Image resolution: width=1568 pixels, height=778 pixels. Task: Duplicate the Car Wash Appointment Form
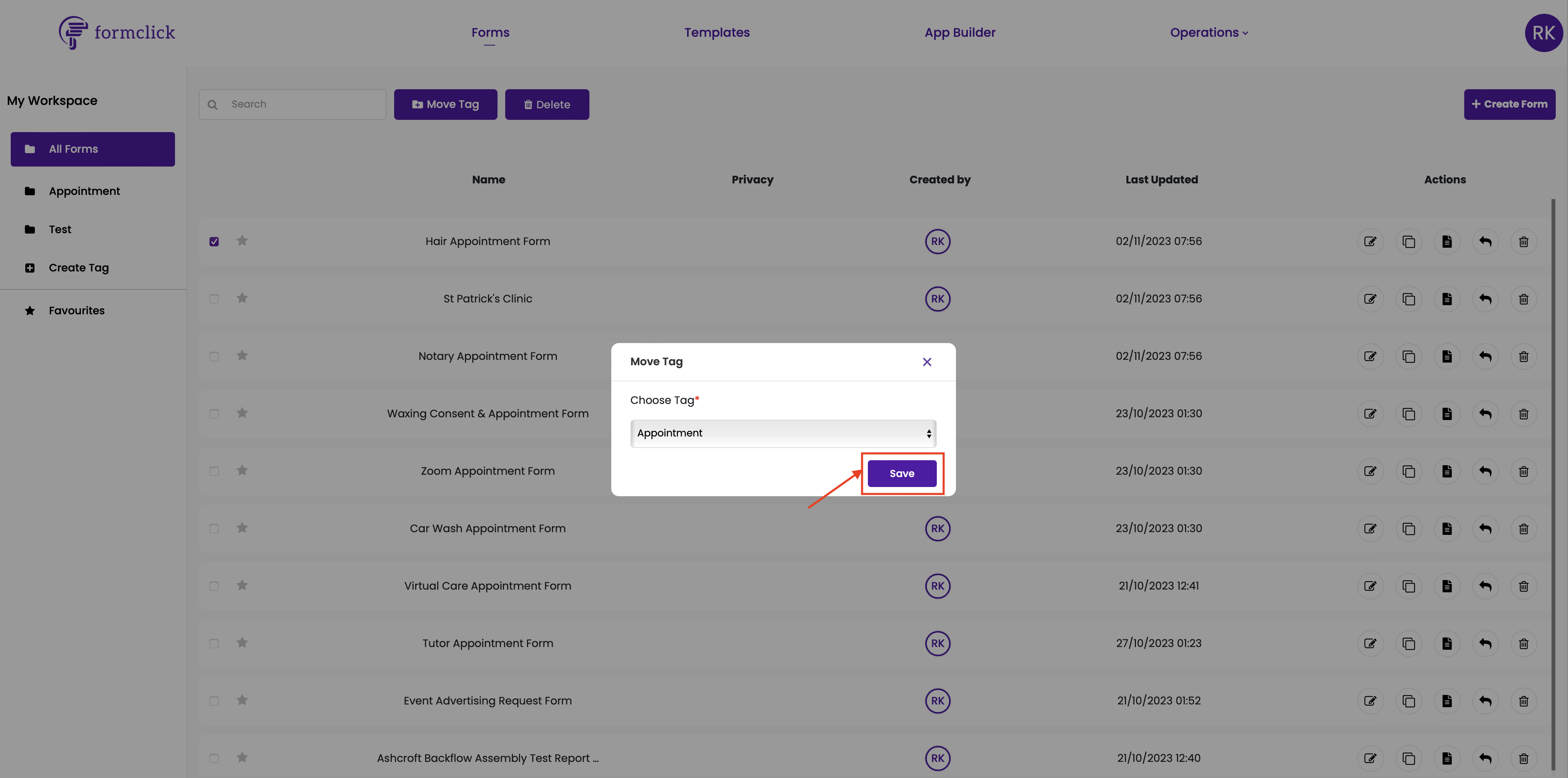1408,529
